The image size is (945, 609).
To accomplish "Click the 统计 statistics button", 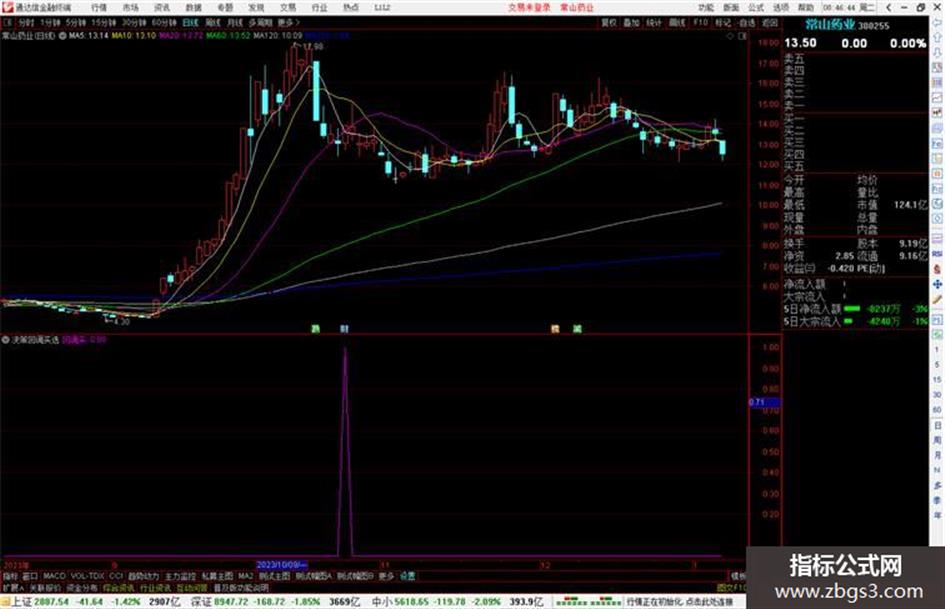I will coord(654,22).
